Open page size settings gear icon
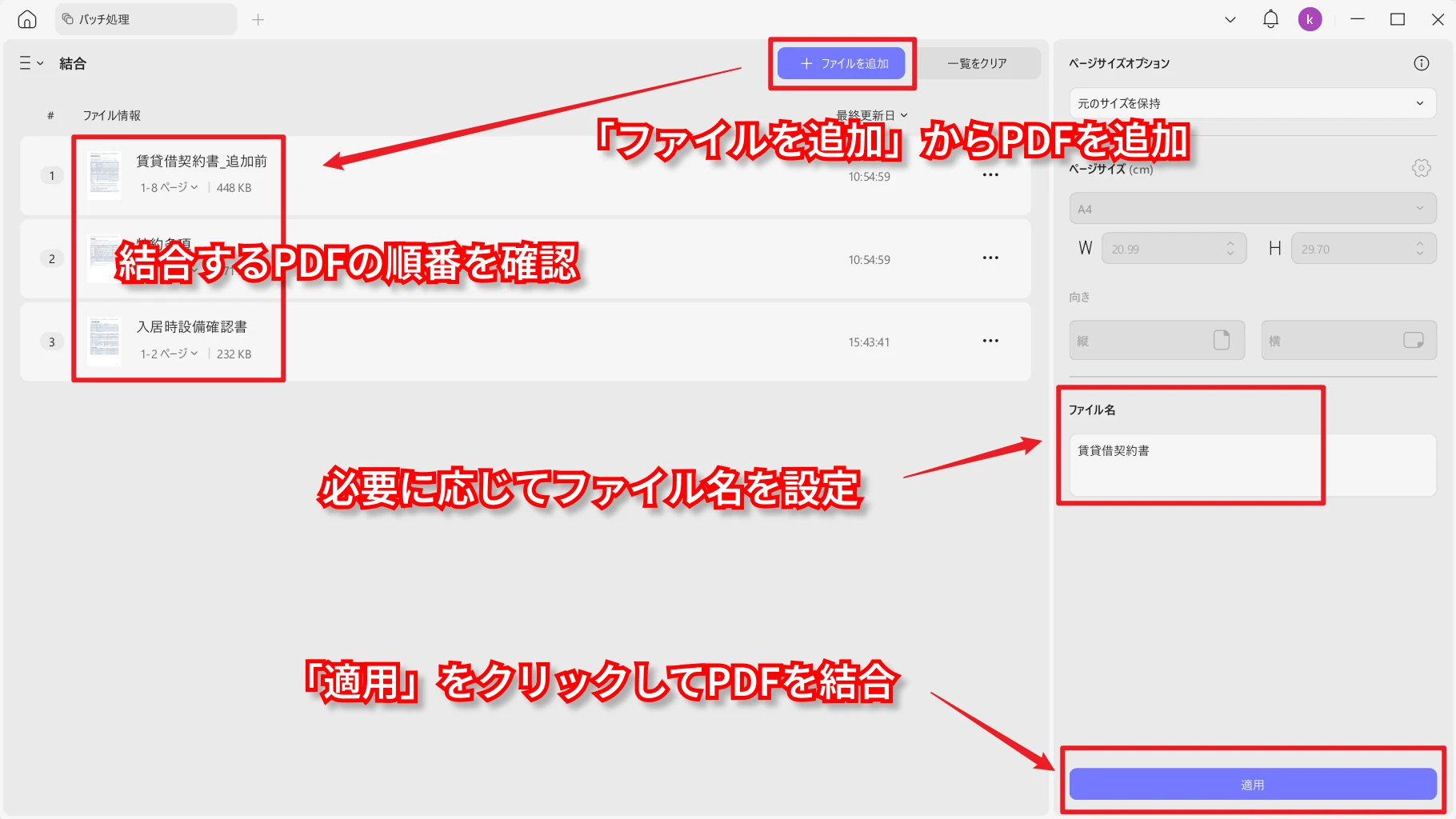The width and height of the screenshot is (1456, 819). click(x=1422, y=168)
